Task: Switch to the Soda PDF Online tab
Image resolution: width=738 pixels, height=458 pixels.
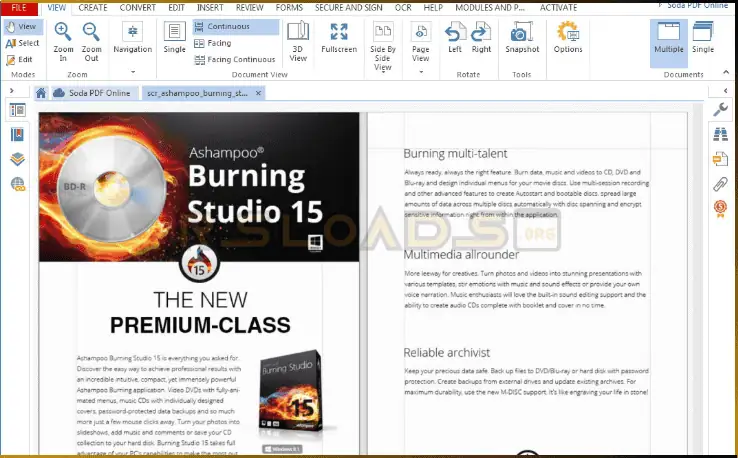Action: (x=89, y=93)
